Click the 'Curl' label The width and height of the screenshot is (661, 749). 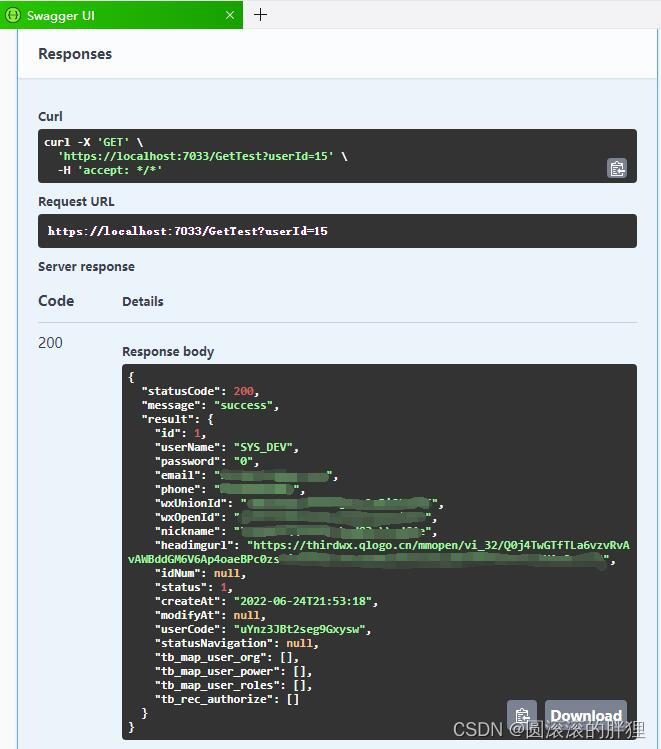click(x=50, y=117)
